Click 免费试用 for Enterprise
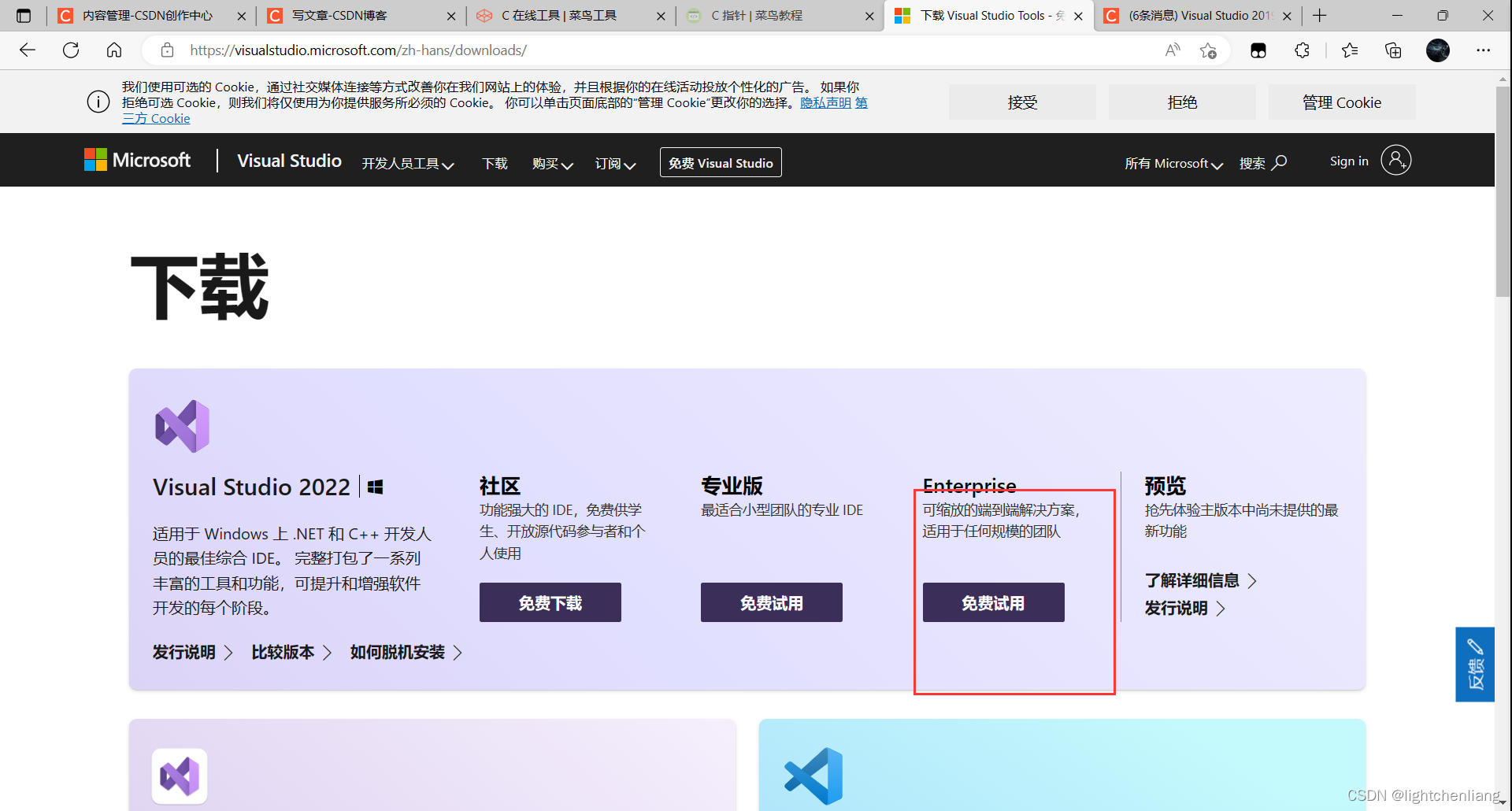Viewport: 1512px width, 811px height. [994, 602]
